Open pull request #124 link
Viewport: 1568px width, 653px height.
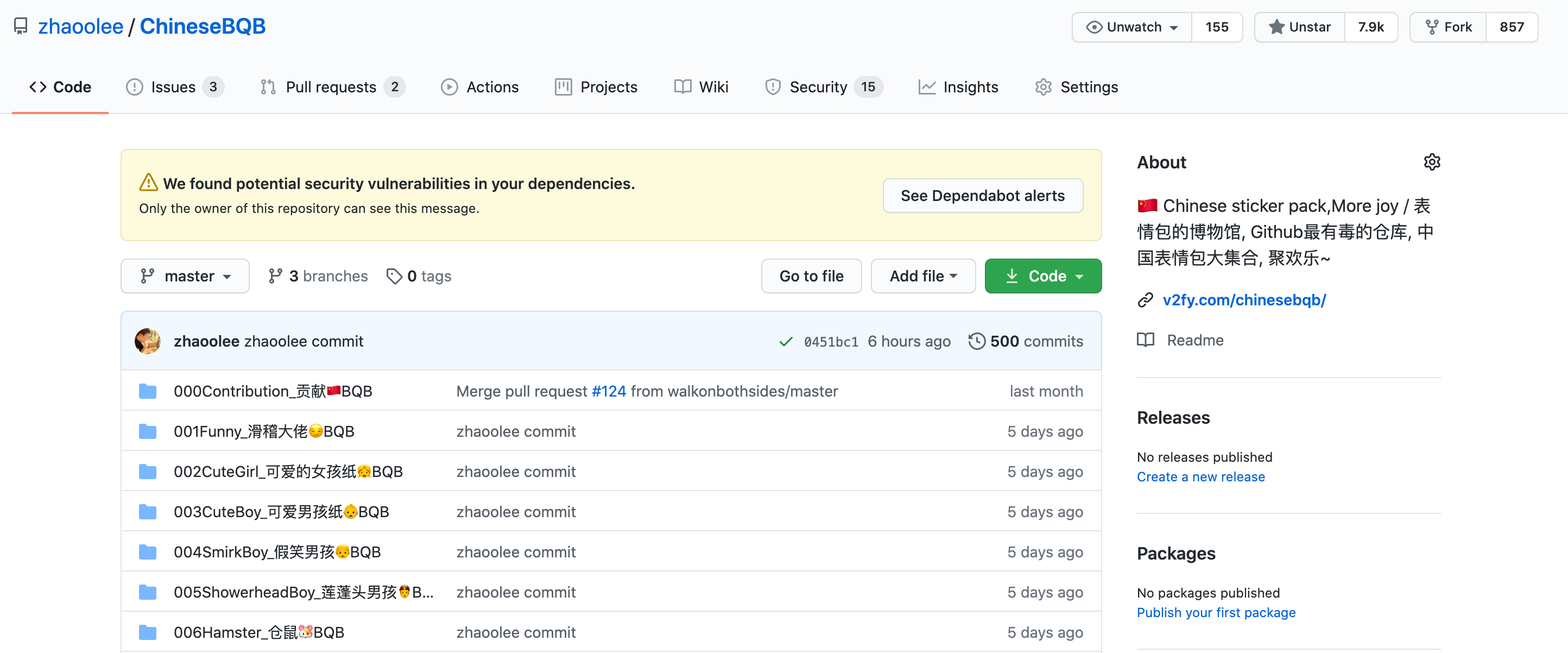point(609,391)
